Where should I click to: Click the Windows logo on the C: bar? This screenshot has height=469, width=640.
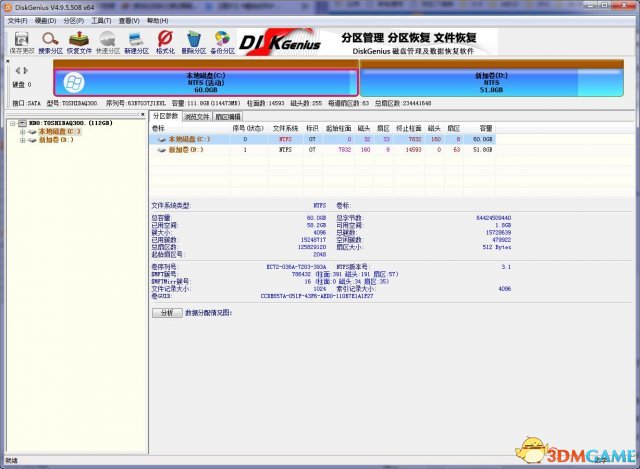click(74, 83)
